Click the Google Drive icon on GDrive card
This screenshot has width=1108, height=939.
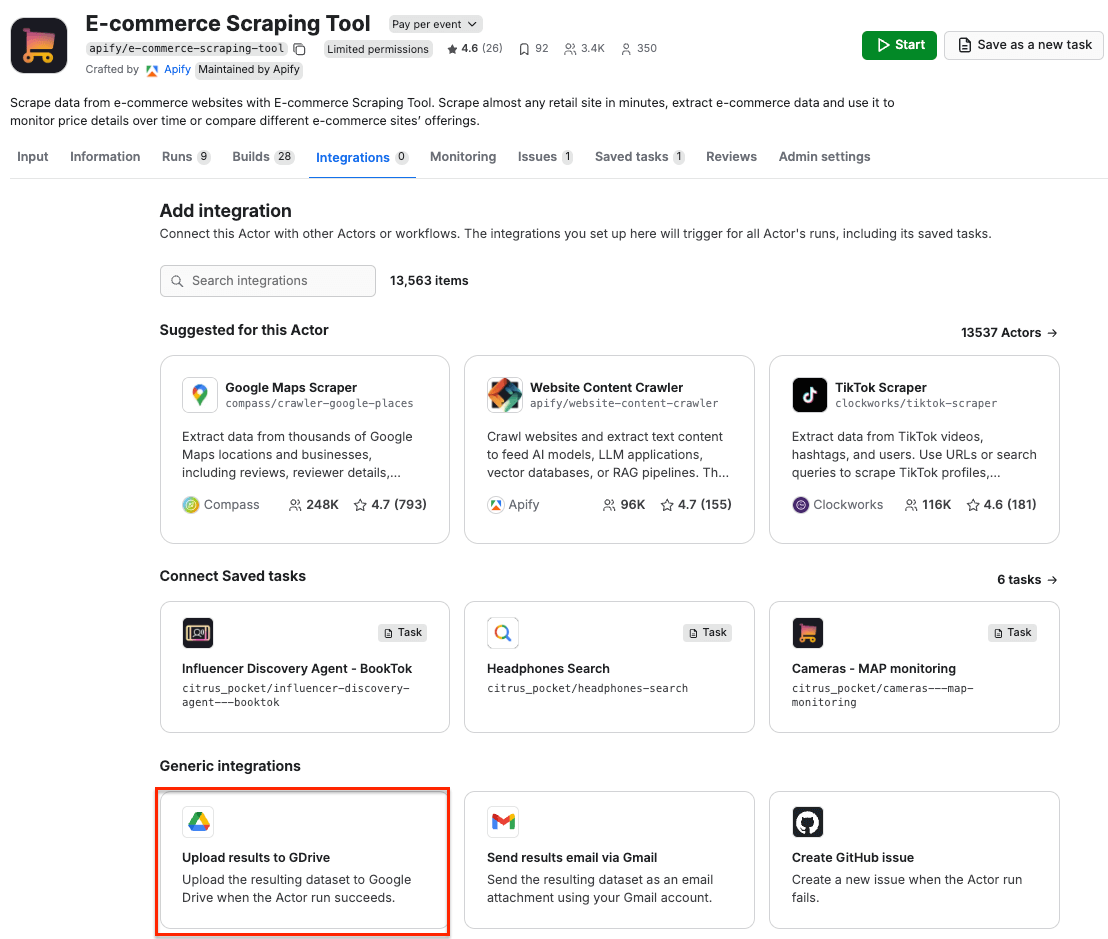(198, 821)
